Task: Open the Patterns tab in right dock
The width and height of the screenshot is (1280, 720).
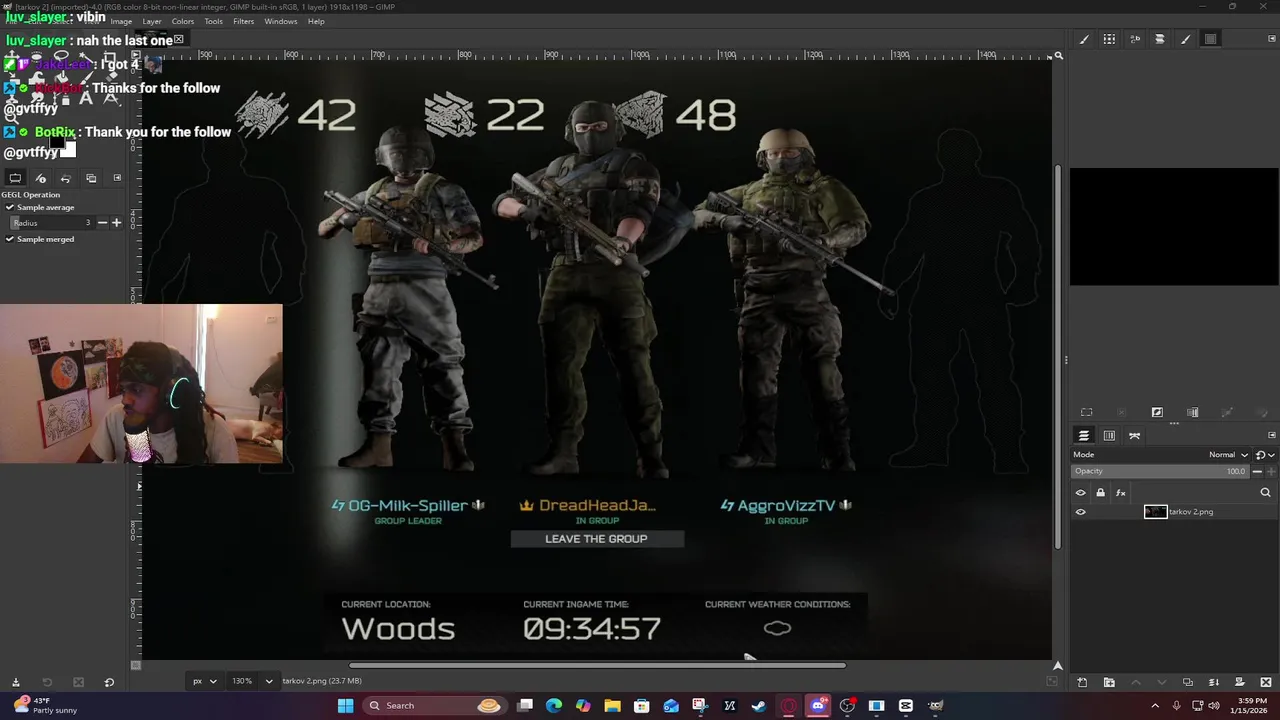Action: [1109, 39]
